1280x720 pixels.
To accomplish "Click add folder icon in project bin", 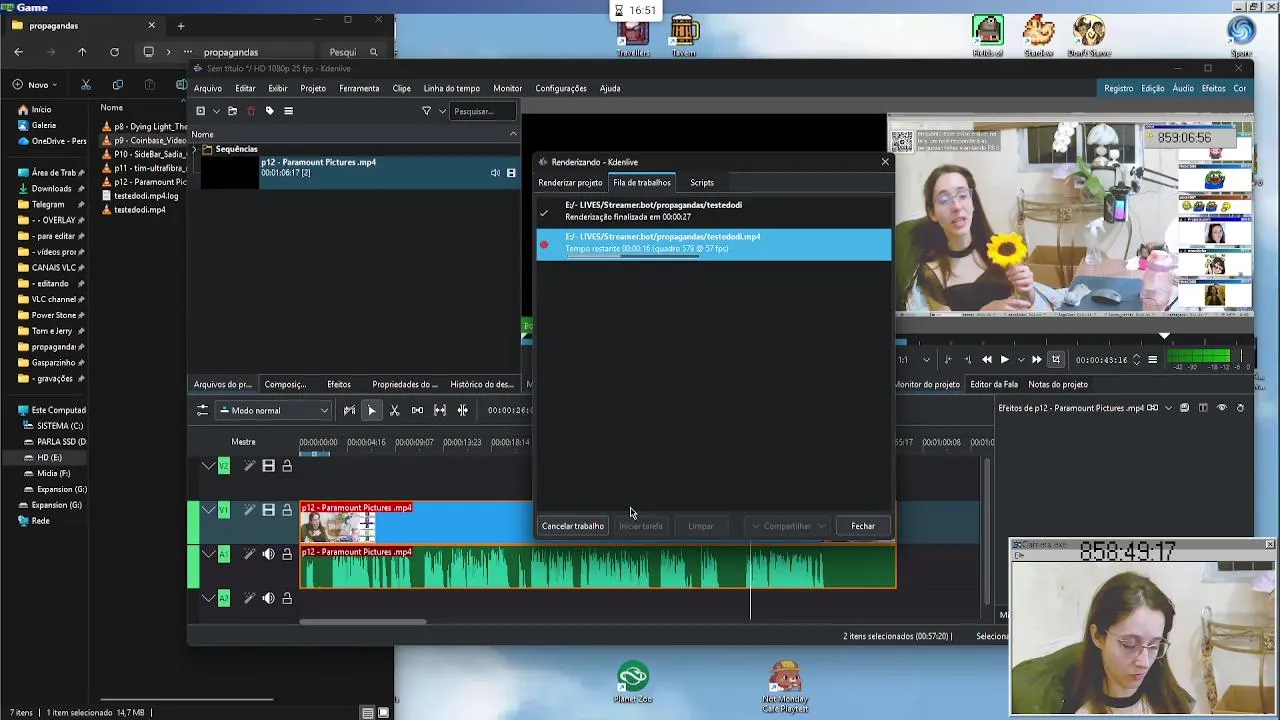I will click(x=232, y=111).
